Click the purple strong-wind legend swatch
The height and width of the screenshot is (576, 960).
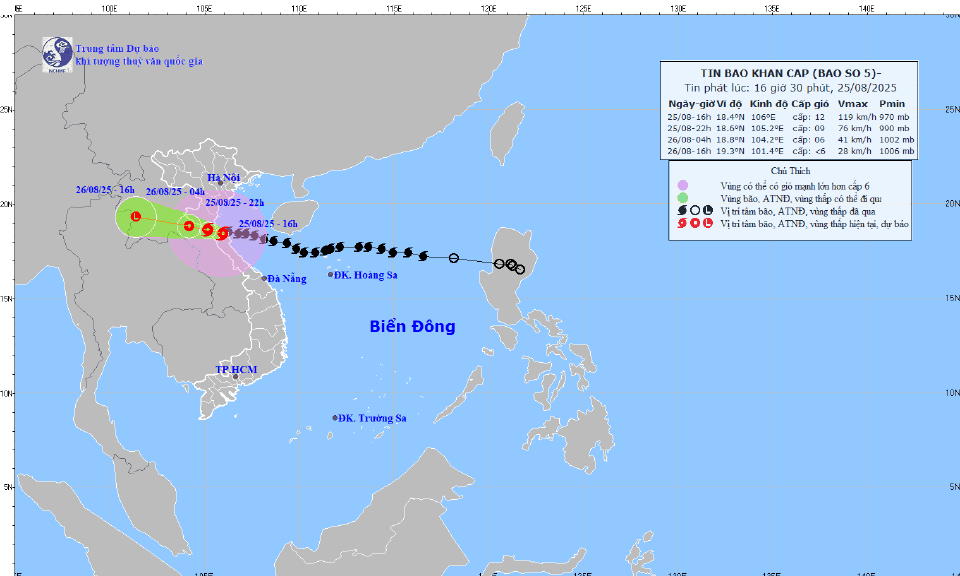click(683, 185)
